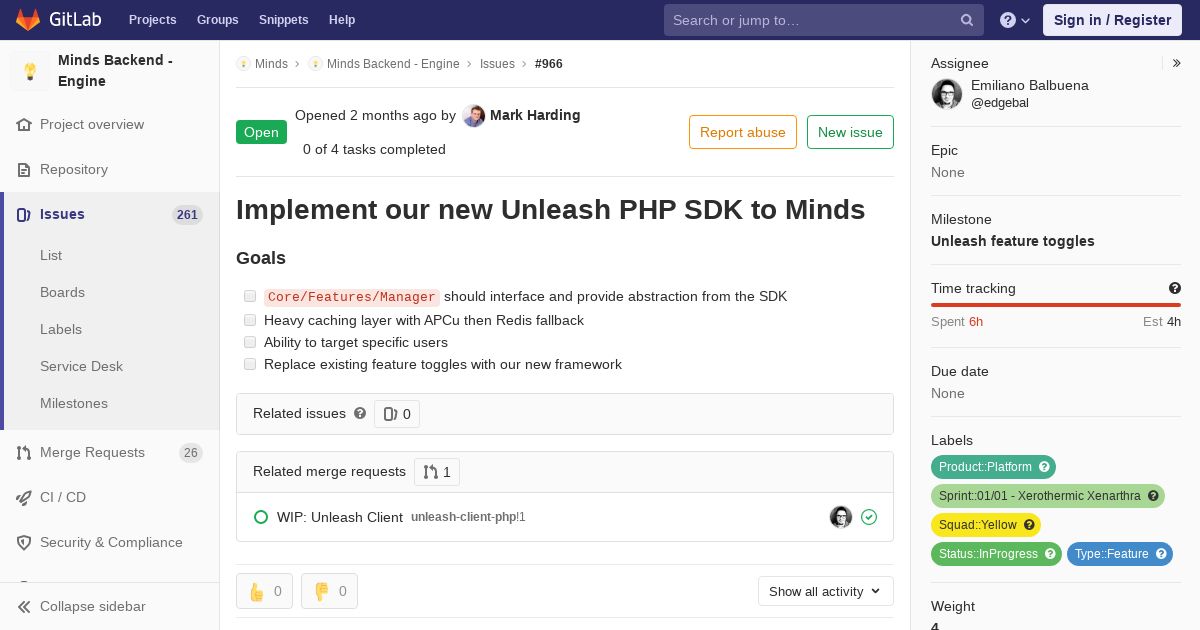Viewport: 1200px width, 630px height.
Task: Click Issues breadcrumb link
Action: coord(497,64)
